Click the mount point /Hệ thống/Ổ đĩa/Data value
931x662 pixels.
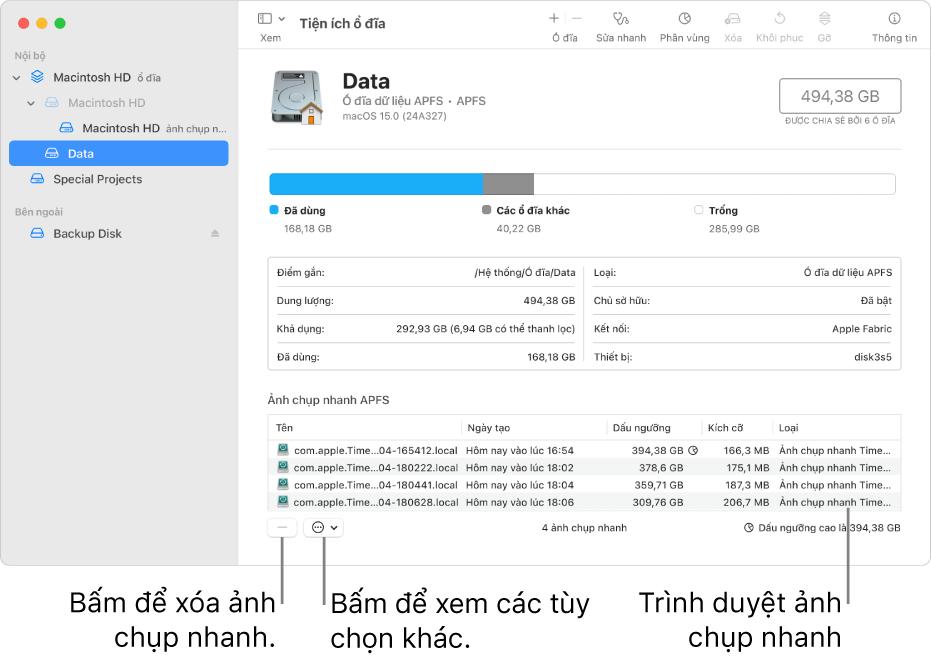(x=525, y=273)
